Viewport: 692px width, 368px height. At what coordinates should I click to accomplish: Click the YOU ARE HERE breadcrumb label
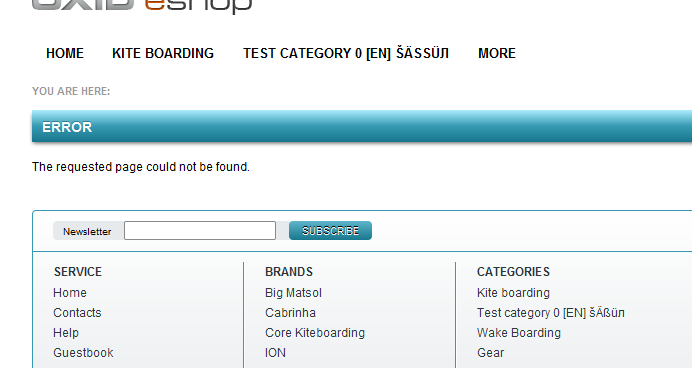pos(71,91)
